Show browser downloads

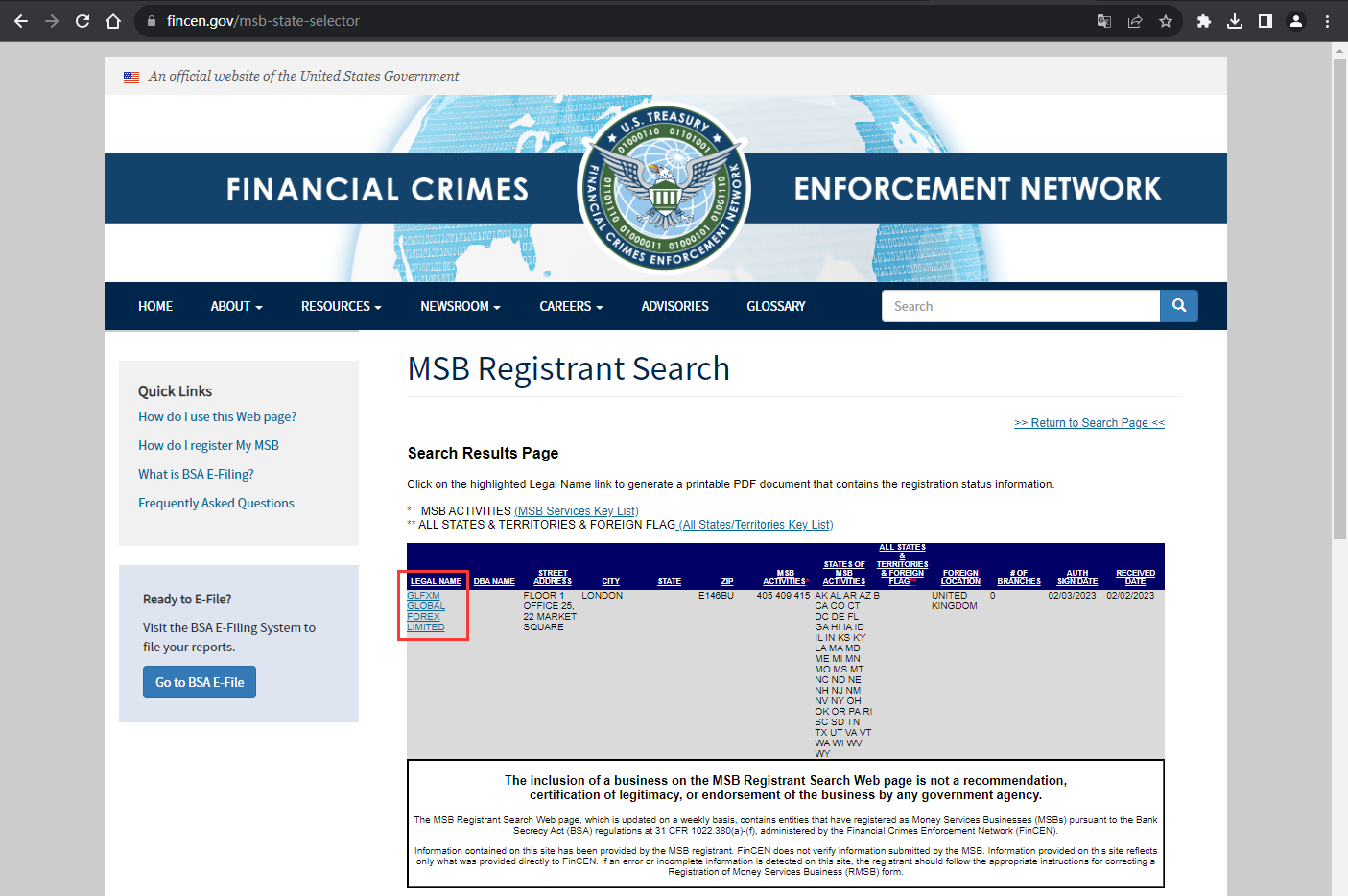pyautogui.click(x=1235, y=21)
